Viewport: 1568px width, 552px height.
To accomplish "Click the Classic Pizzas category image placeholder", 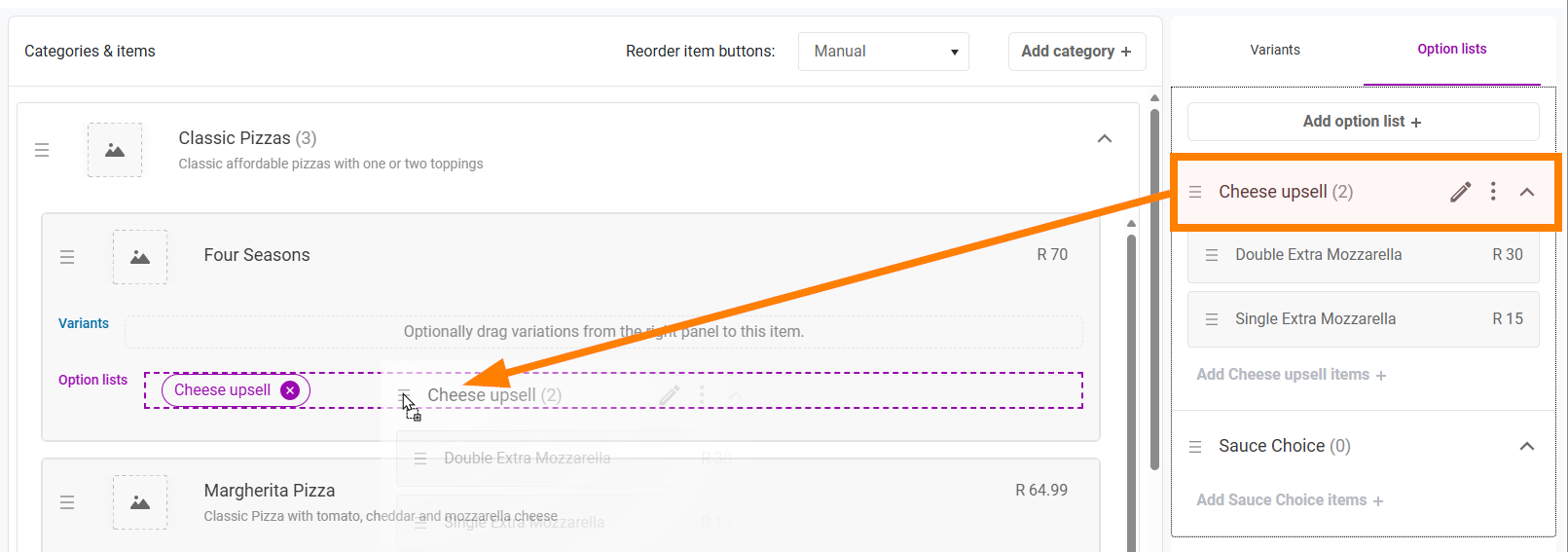I will [x=115, y=150].
